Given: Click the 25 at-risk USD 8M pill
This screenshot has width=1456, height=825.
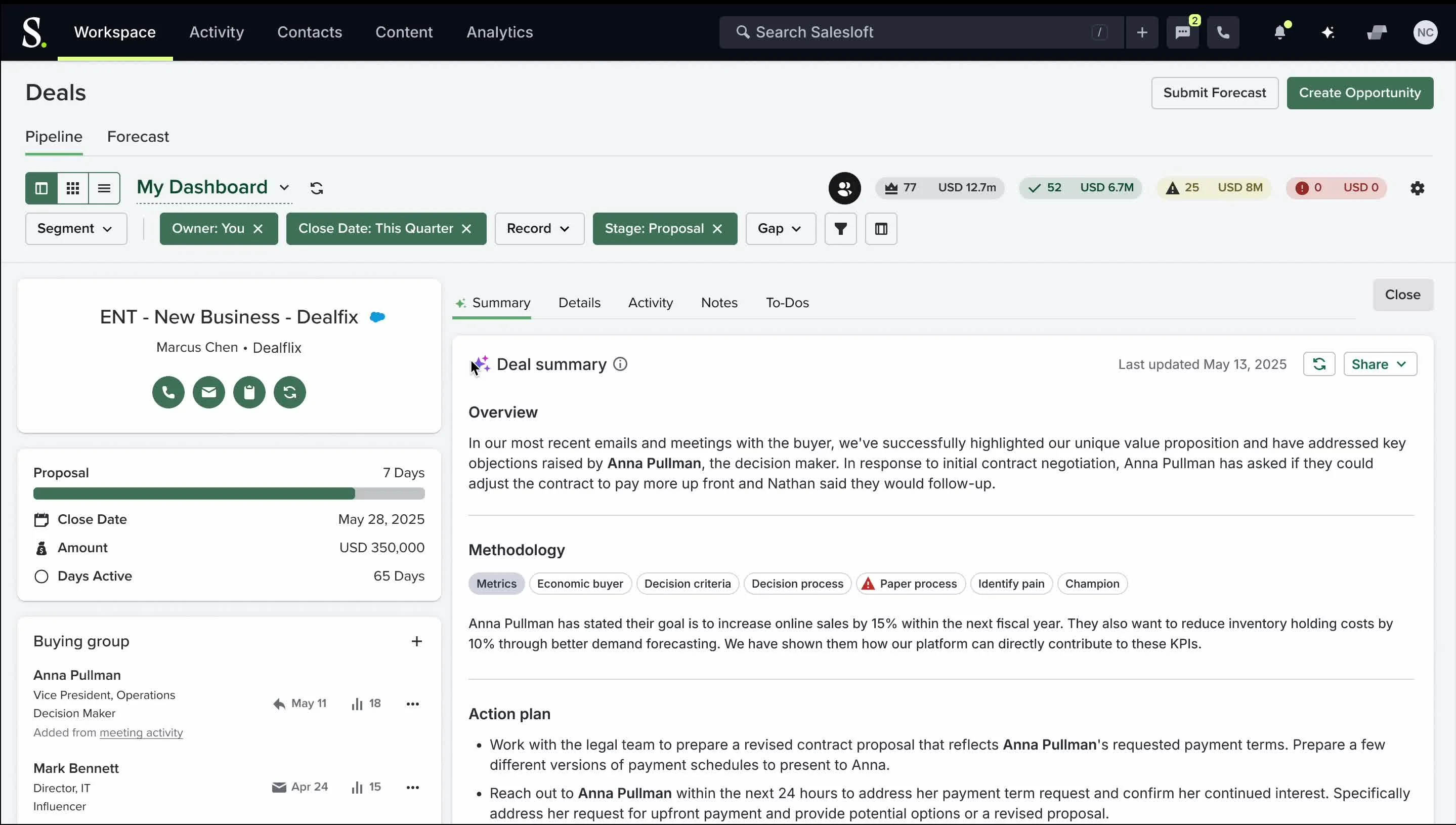Looking at the screenshot, I should coord(1213,188).
